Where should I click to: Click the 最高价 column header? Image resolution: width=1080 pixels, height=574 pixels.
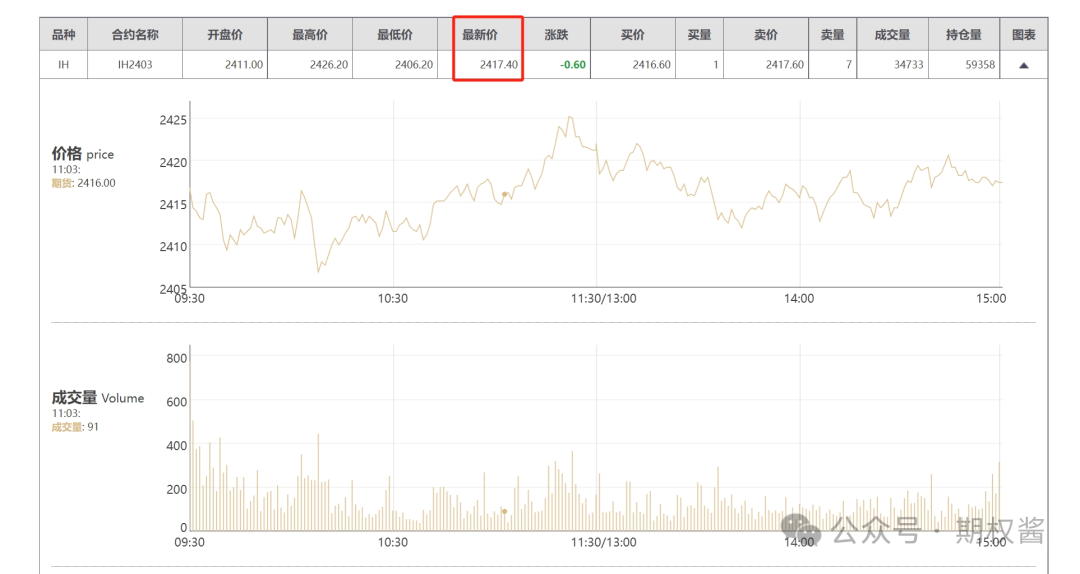310,34
